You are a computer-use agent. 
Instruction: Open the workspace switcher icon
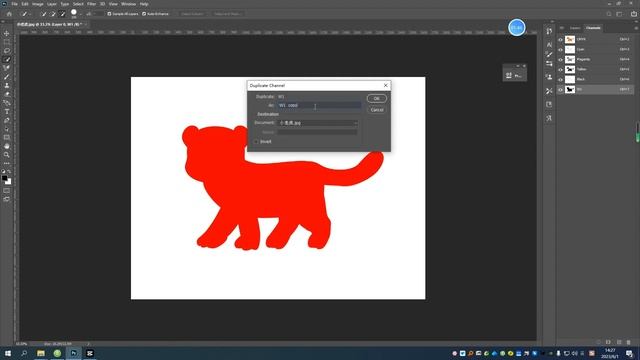619,14
